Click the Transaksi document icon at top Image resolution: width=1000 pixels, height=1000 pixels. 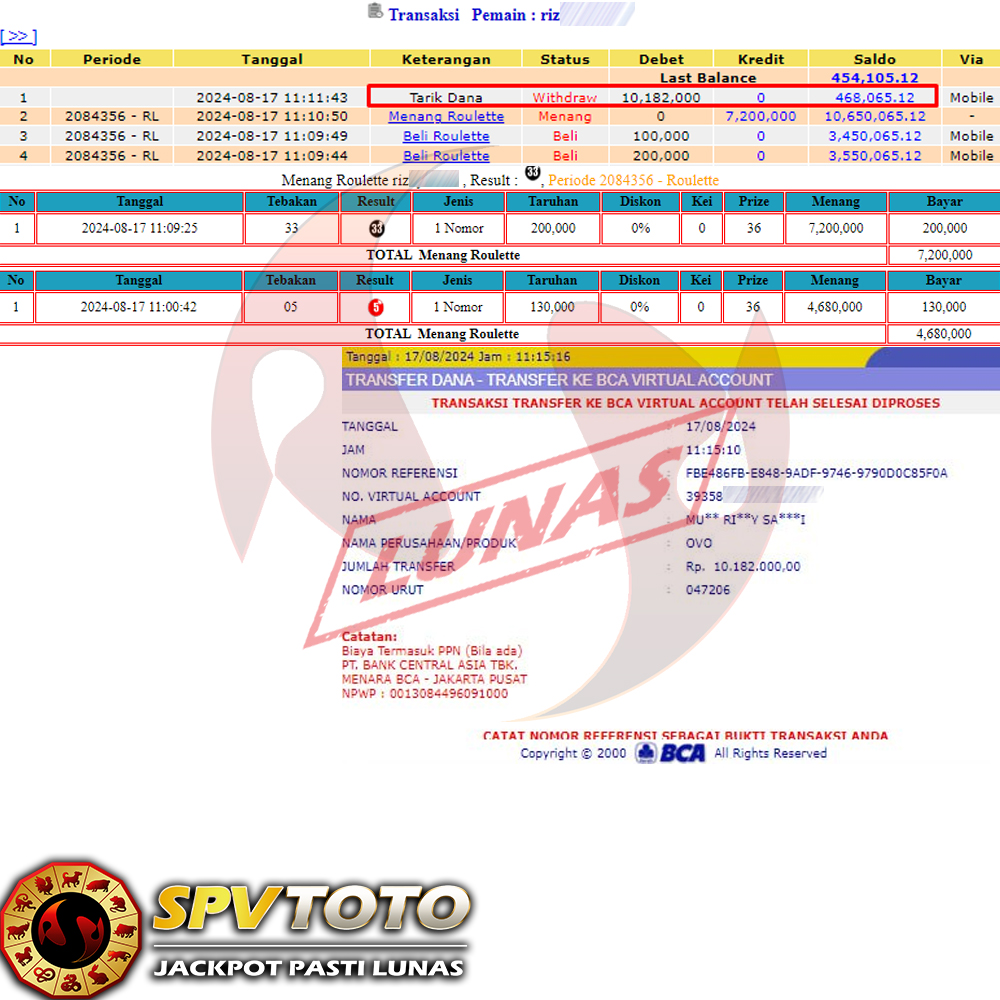[x=375, y=12]
